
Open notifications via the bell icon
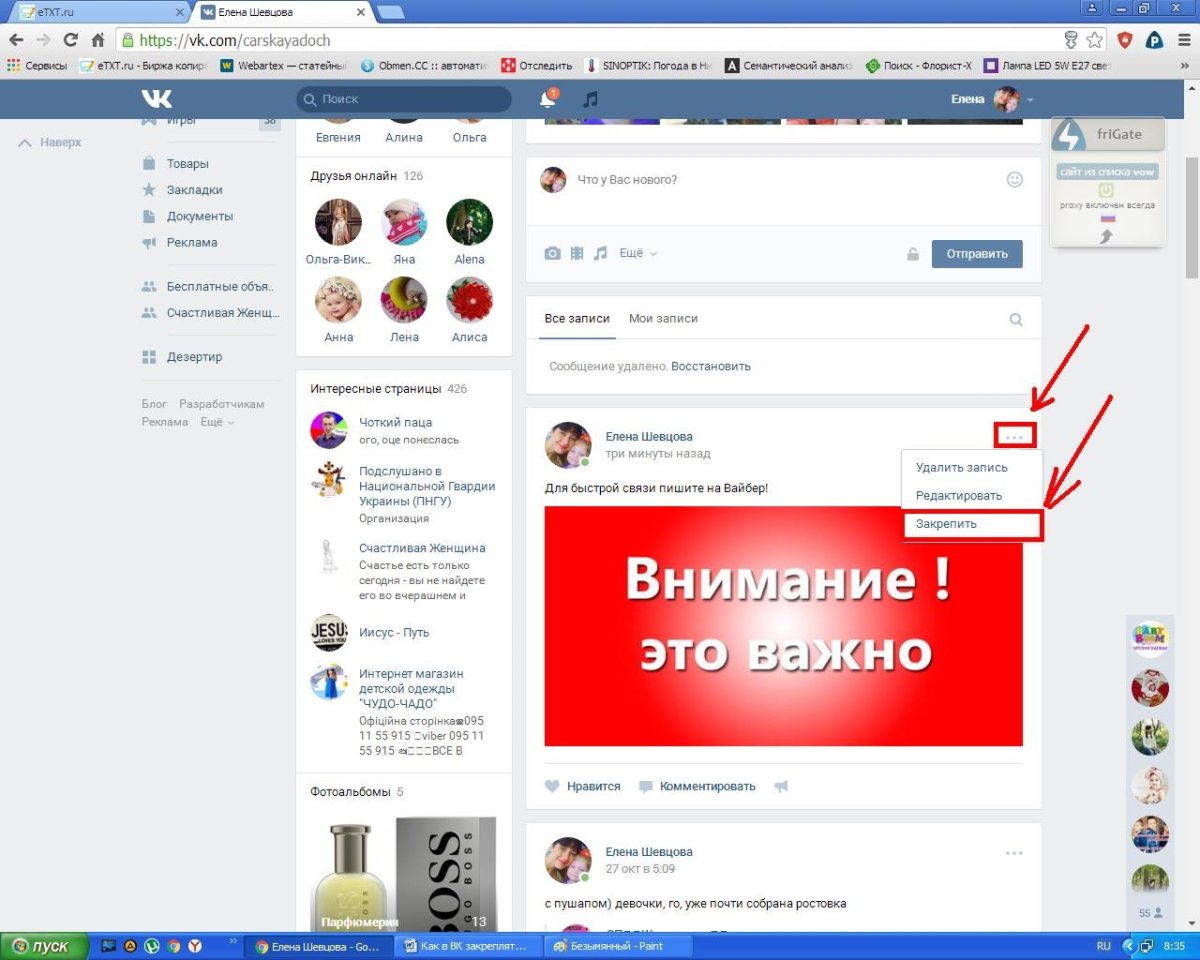547,99
